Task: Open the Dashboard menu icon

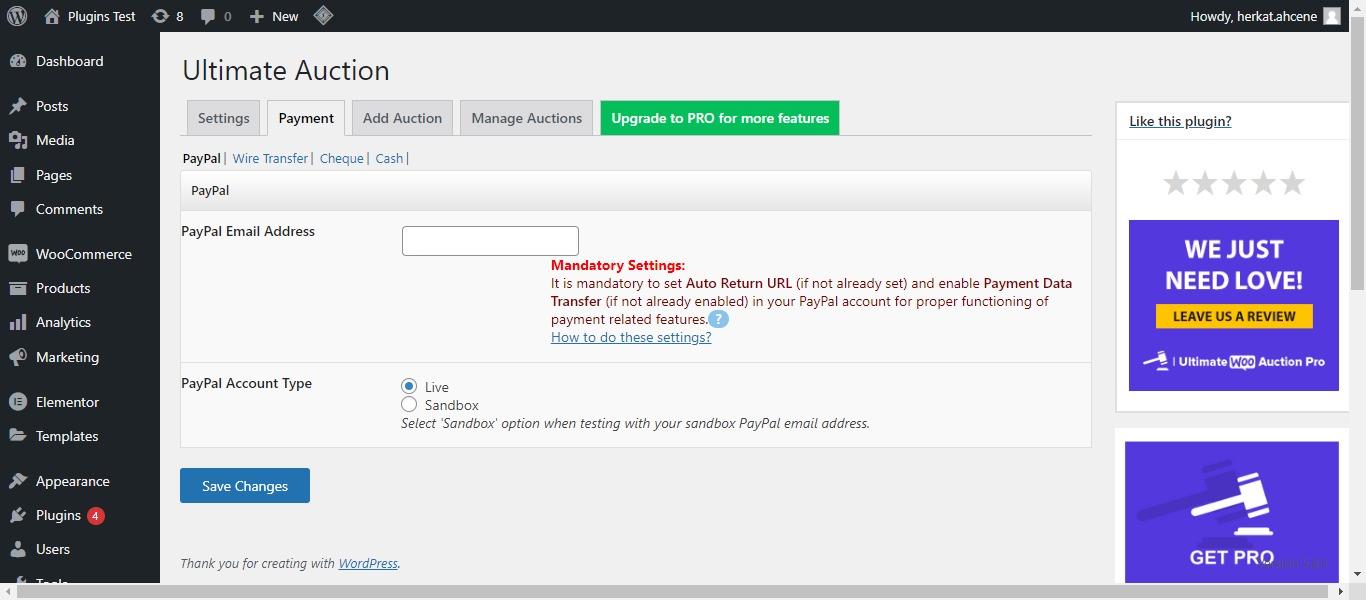Action: pos(17,61)
